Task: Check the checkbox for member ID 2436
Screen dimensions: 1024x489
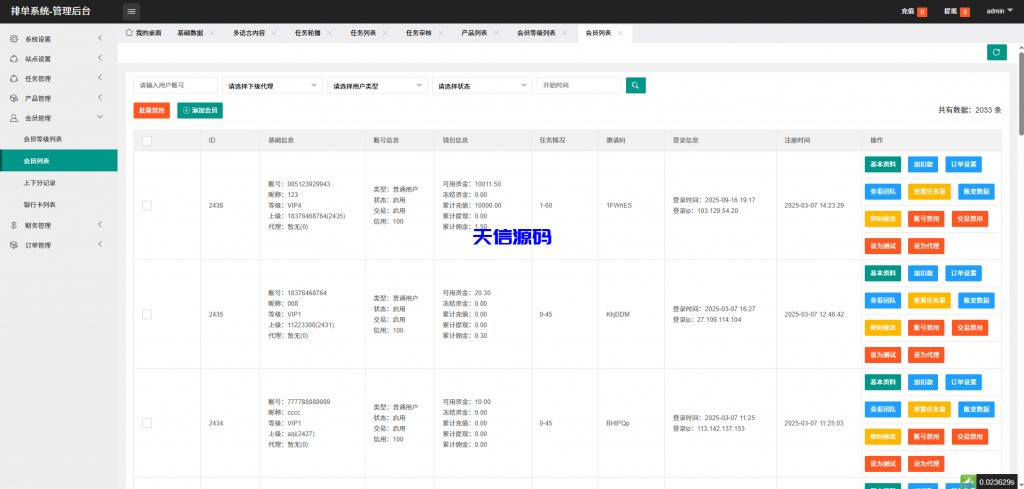Action: point(147,205)
